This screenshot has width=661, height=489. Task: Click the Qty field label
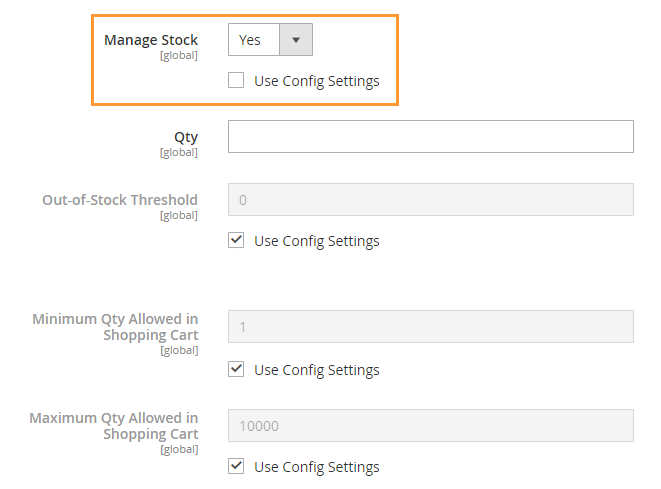pyautogui.click(x=186, y=137)
